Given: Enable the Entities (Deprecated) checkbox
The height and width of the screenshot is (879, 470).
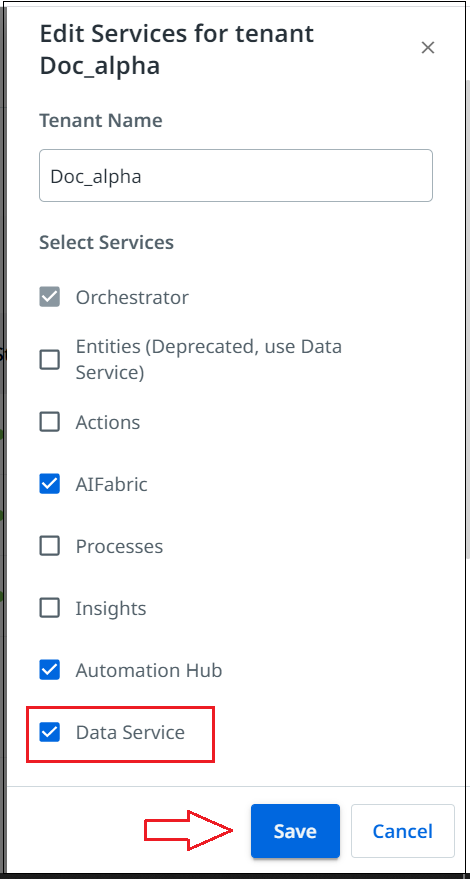Looking at the screenshot, I should (49, 359).
